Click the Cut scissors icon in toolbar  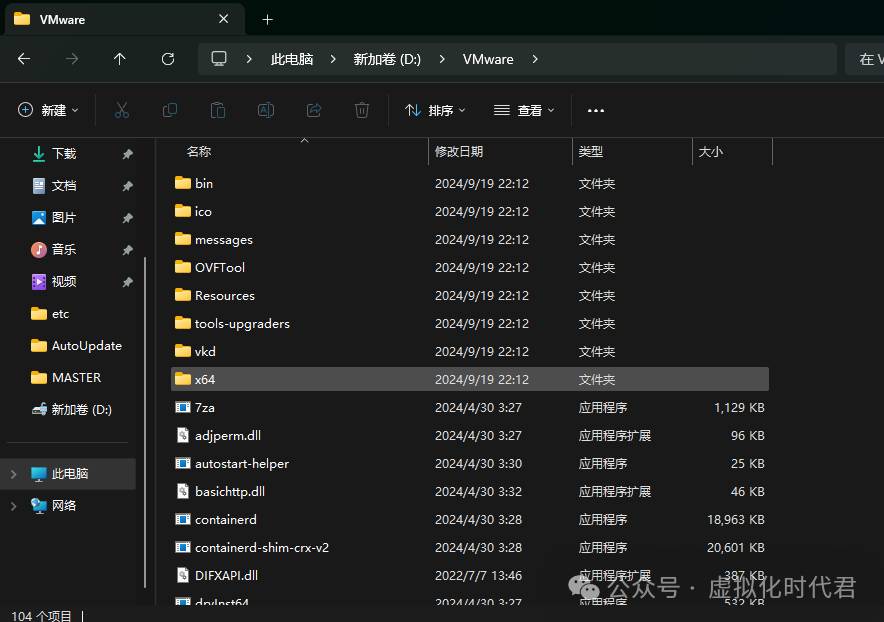(x=122, y=110)
